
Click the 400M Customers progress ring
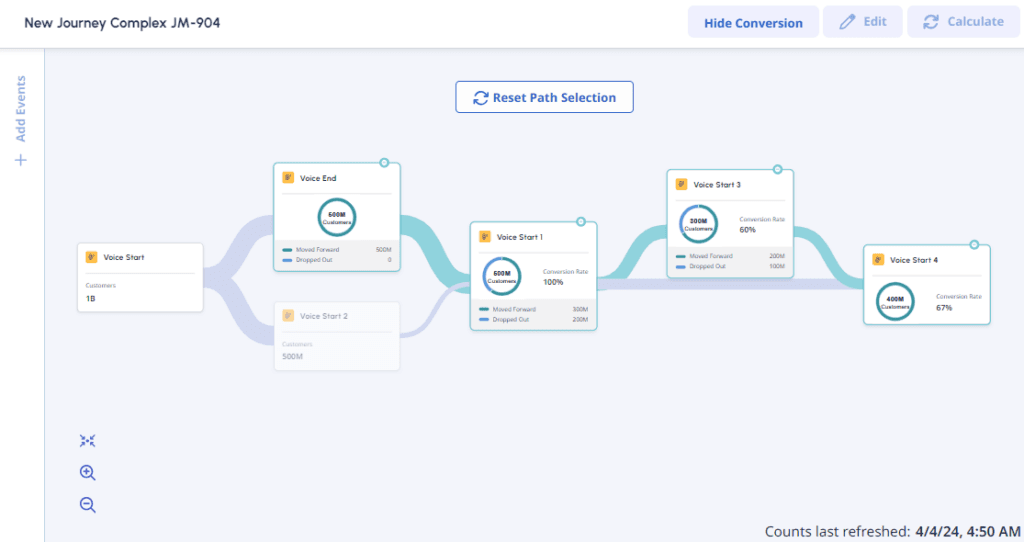click(895, 302)
